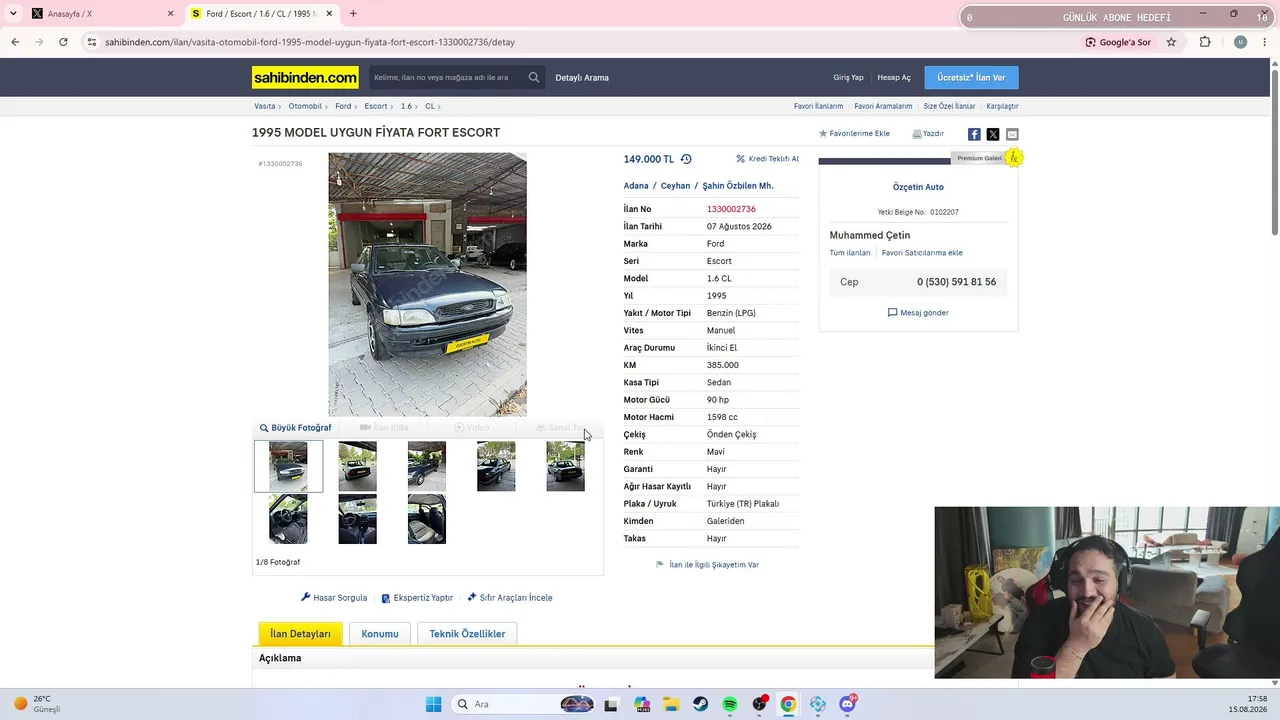Open Discord from the taskbar
Screen dimensions: 1280x720
(x=848, y=704)
